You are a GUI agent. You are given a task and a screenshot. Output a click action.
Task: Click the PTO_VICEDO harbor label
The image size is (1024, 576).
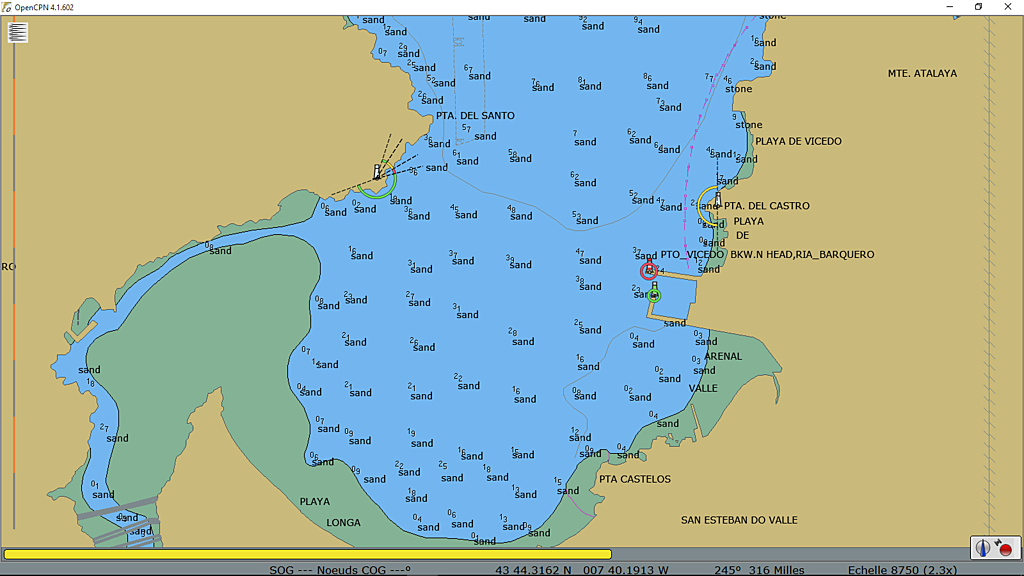[x=691, y=255]
